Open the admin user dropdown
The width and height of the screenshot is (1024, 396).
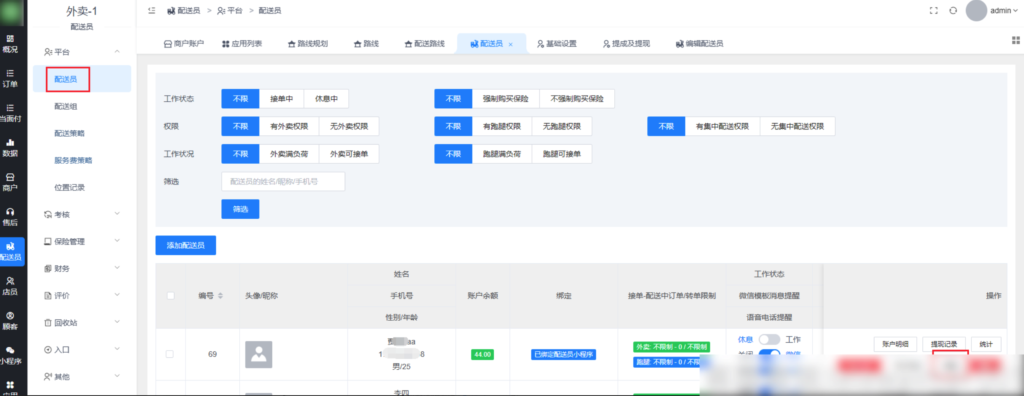click(x=1004, y=10)
